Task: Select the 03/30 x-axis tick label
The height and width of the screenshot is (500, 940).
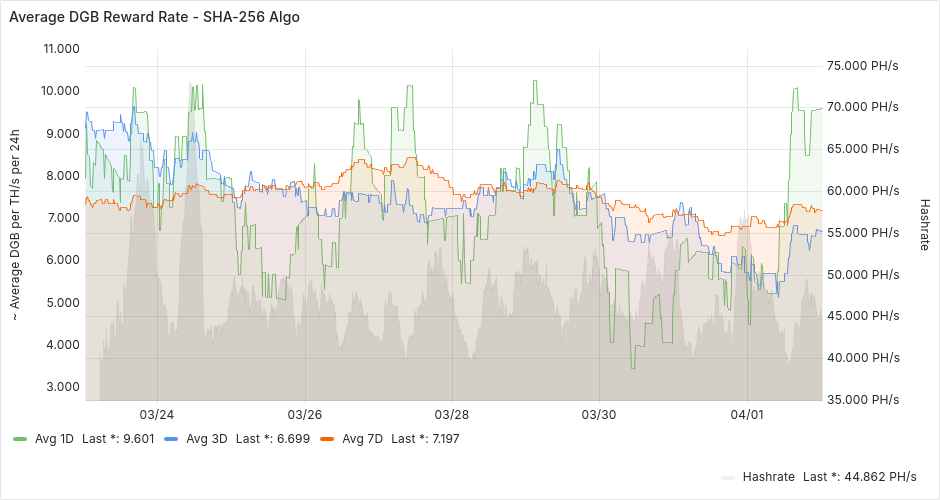Action: 599,414
